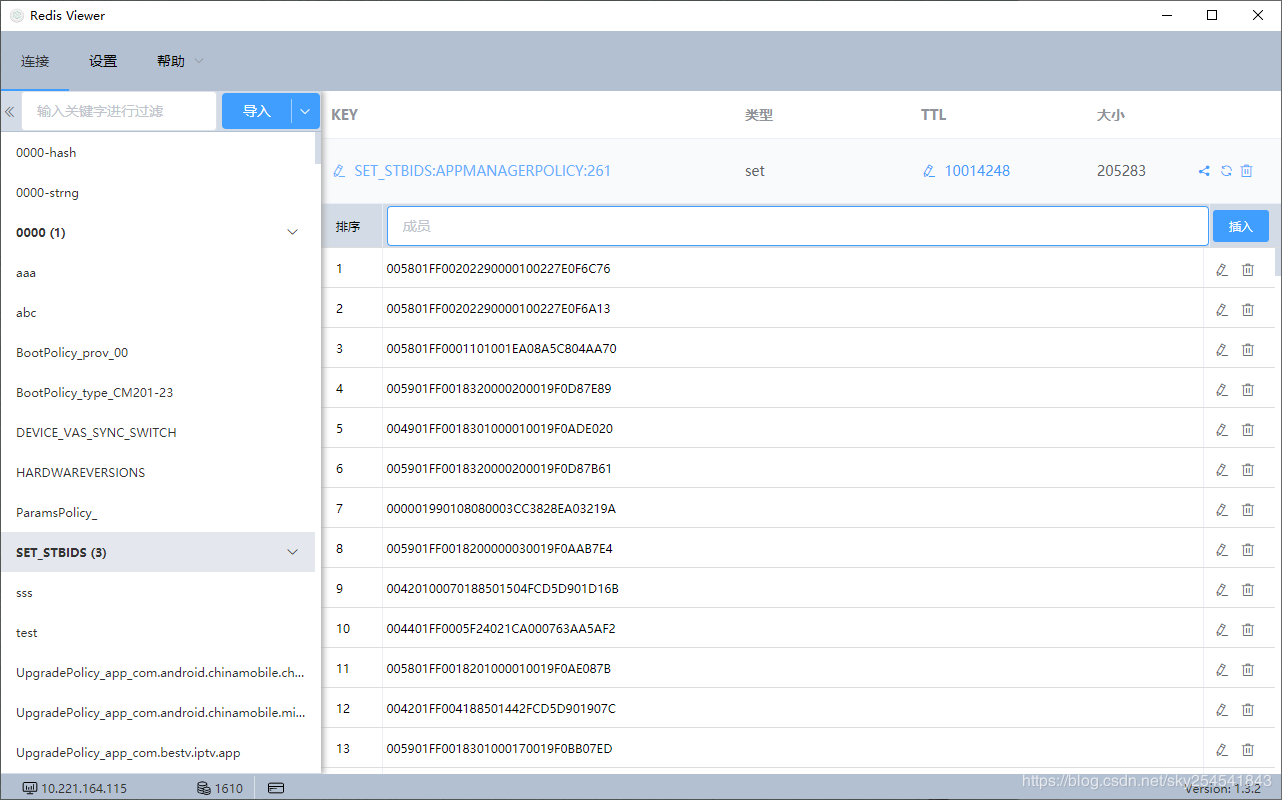This screenshot has height=800, width=1282.
Task: Click the size value 205283
Action: (1121, 171)
